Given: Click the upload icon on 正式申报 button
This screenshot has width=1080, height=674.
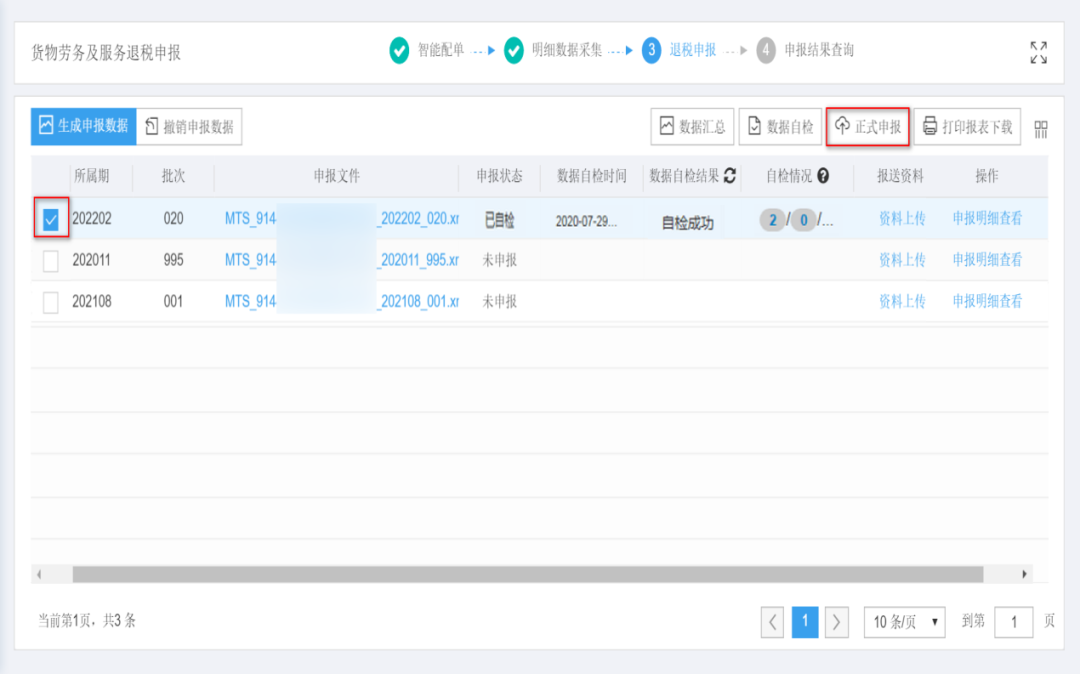Looking at the screenshot, I should point(842,126).
